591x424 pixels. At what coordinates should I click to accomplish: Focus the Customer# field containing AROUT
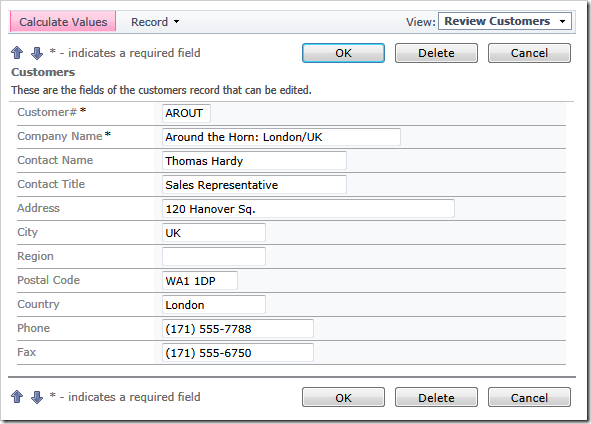pyautogui.click(x=186, y=113)
